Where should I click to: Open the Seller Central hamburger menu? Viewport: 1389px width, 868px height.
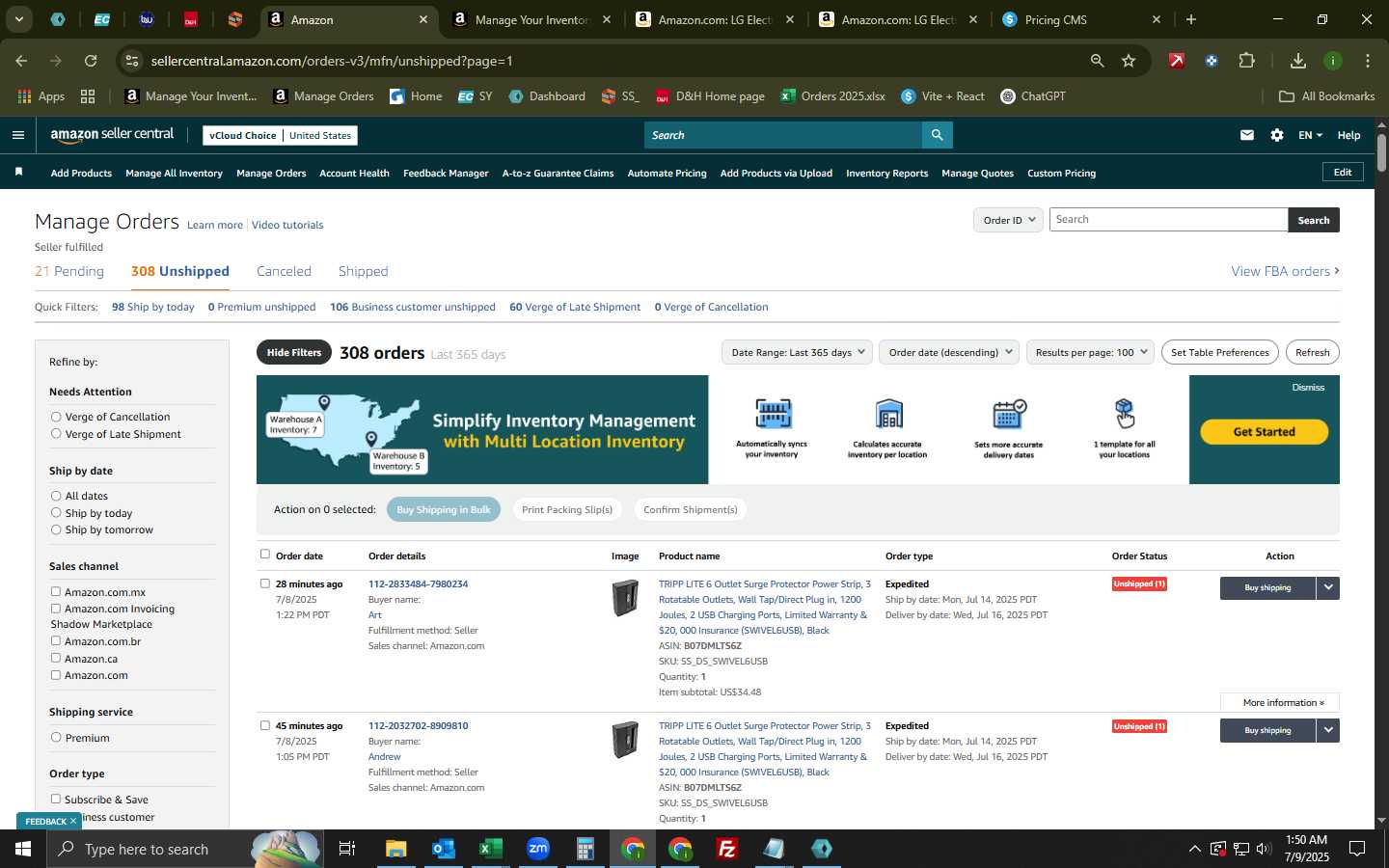tap(17, 135)
